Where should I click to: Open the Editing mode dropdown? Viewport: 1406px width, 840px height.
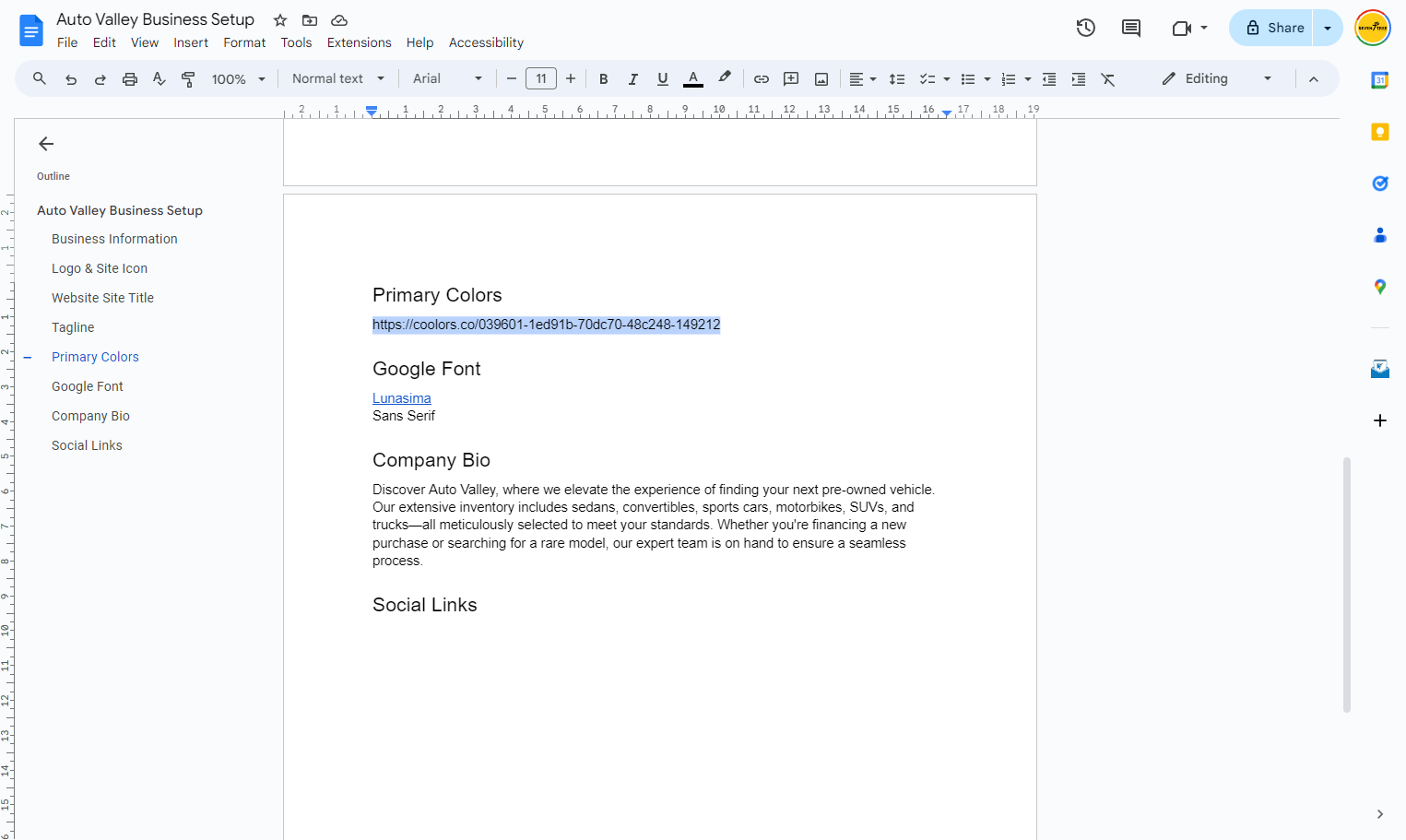[x=1217, y=79]
